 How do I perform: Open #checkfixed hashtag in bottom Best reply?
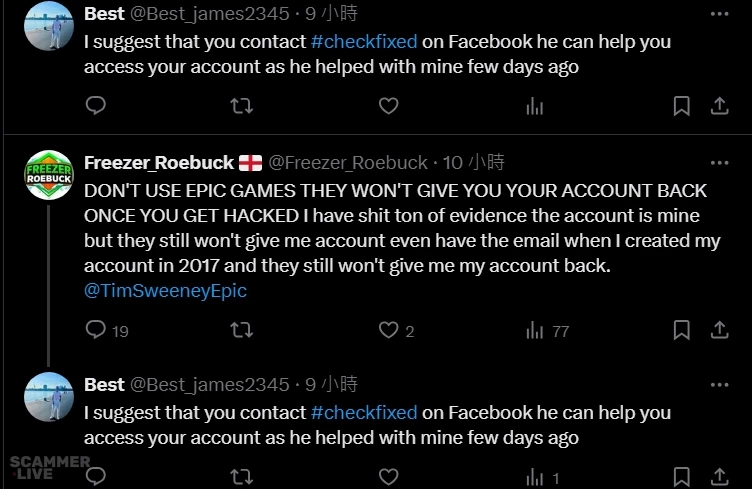click(x=363, y=412)
